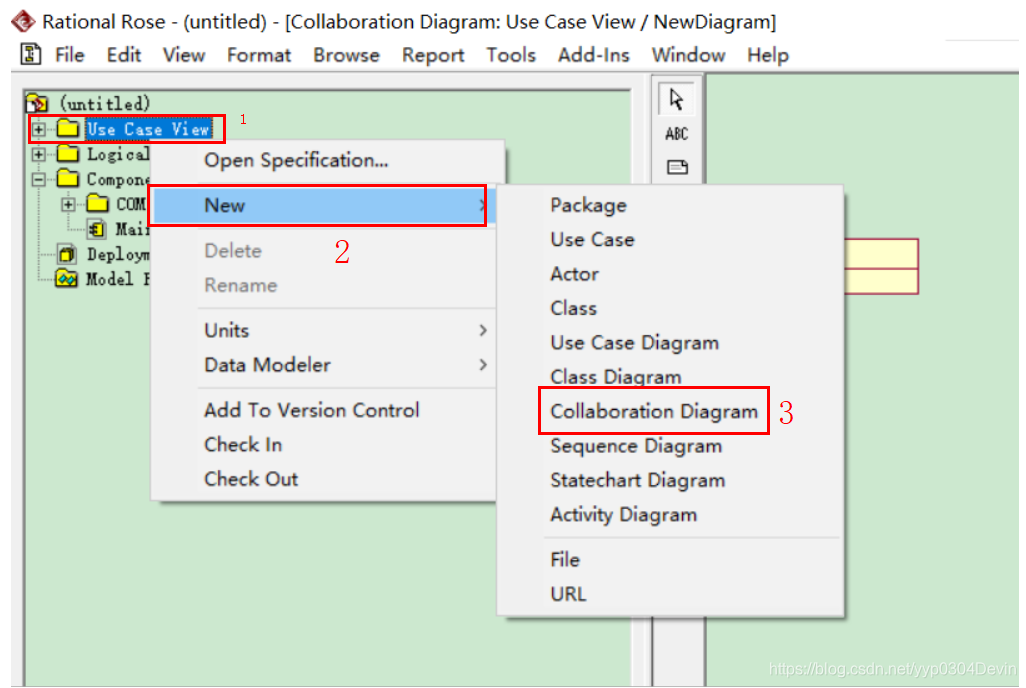Click the Deployment View icon
1026x688 pixels.
click(67, 254)
